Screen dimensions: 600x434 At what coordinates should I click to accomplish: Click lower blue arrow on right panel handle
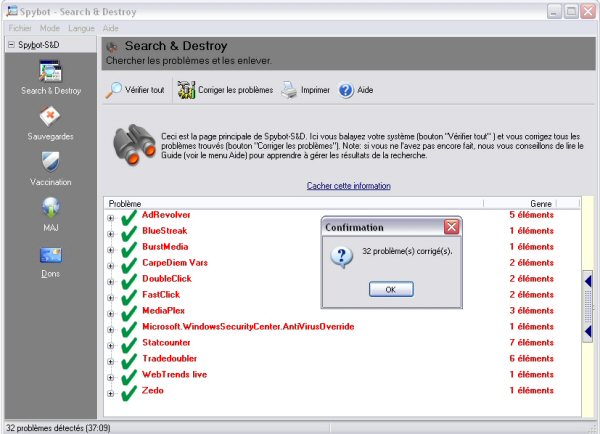pos(588,331)
